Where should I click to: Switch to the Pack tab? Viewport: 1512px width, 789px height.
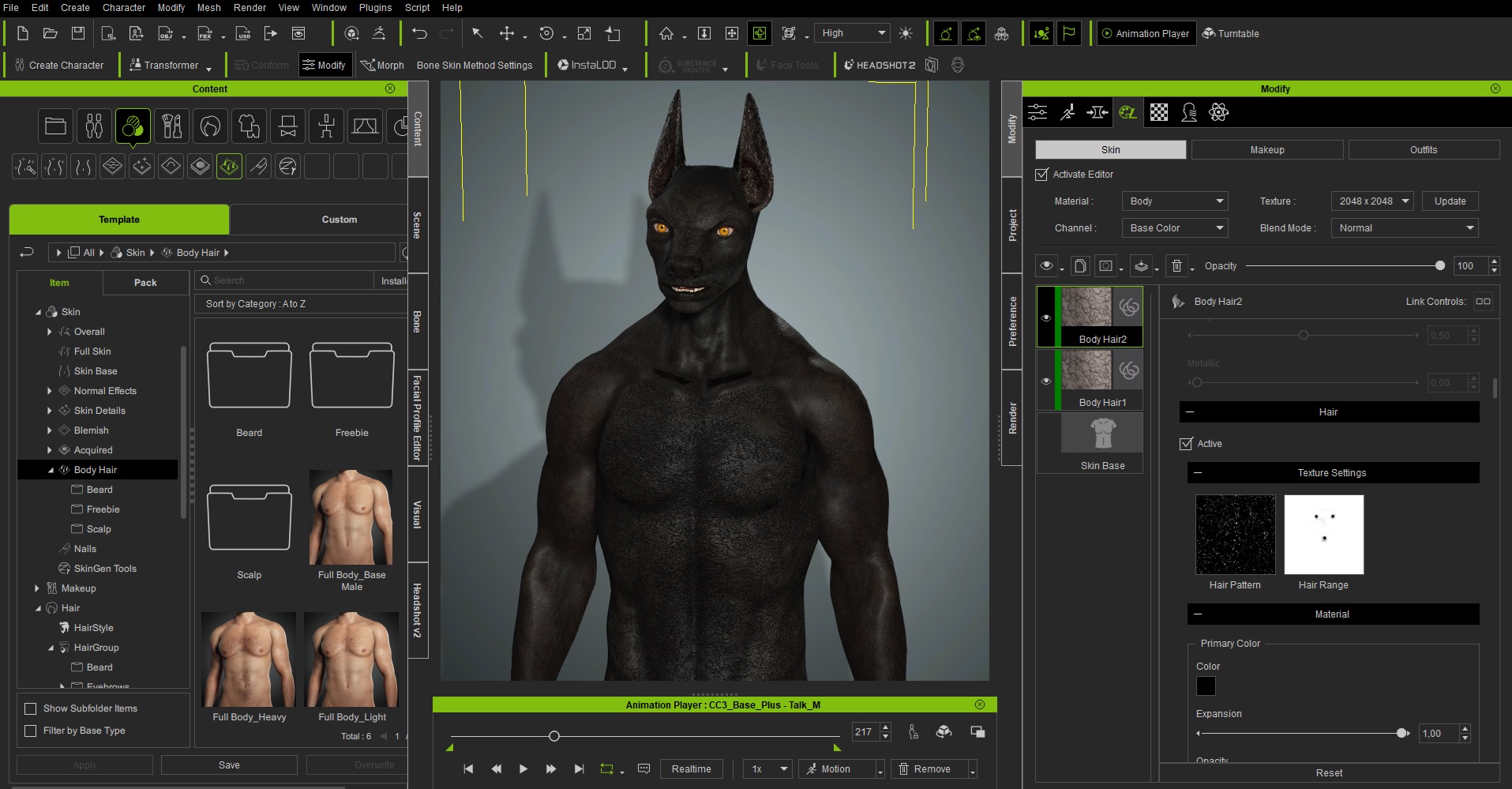point(145,283)
